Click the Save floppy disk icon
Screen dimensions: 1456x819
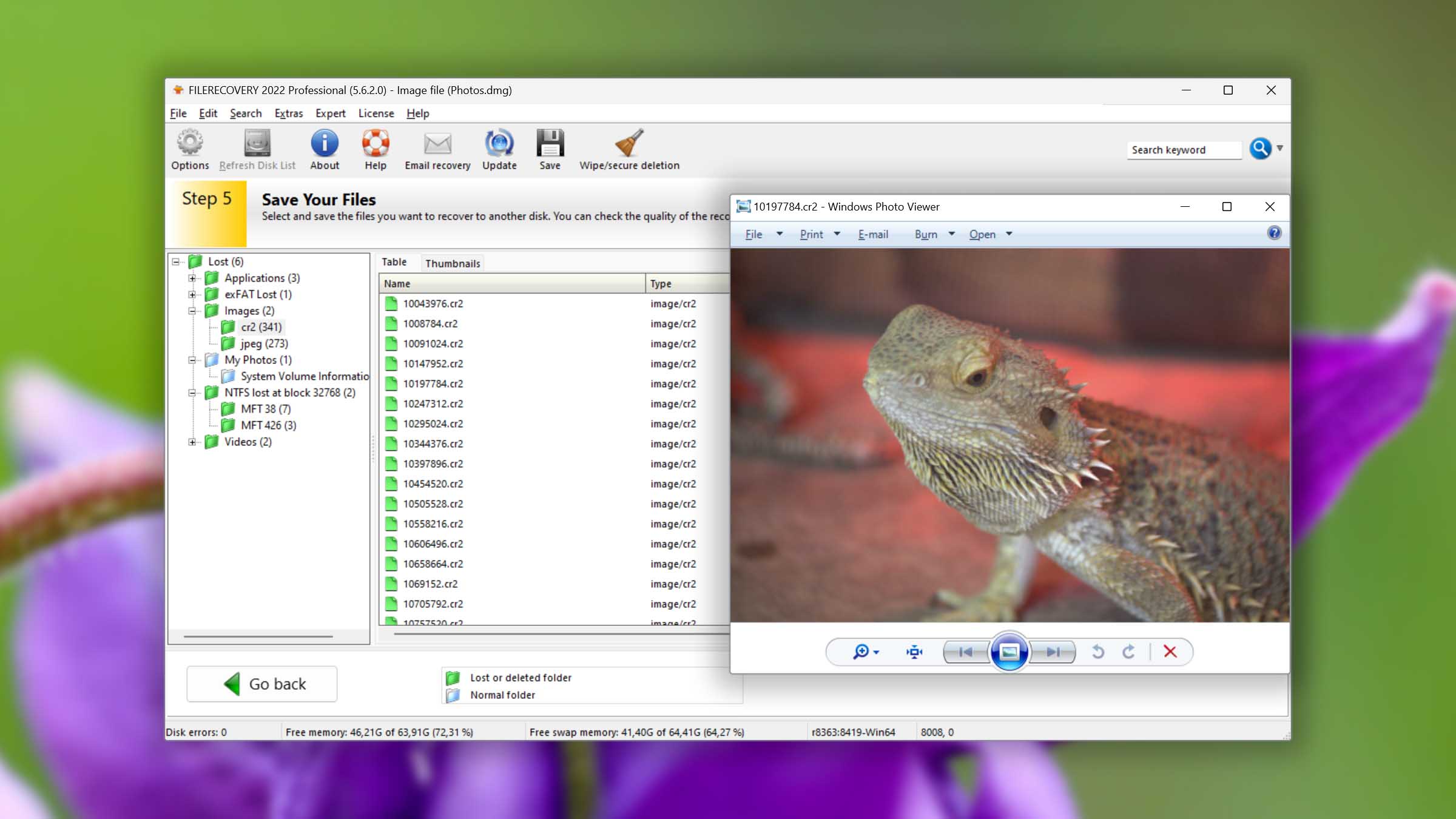click(x=550, y=144)
